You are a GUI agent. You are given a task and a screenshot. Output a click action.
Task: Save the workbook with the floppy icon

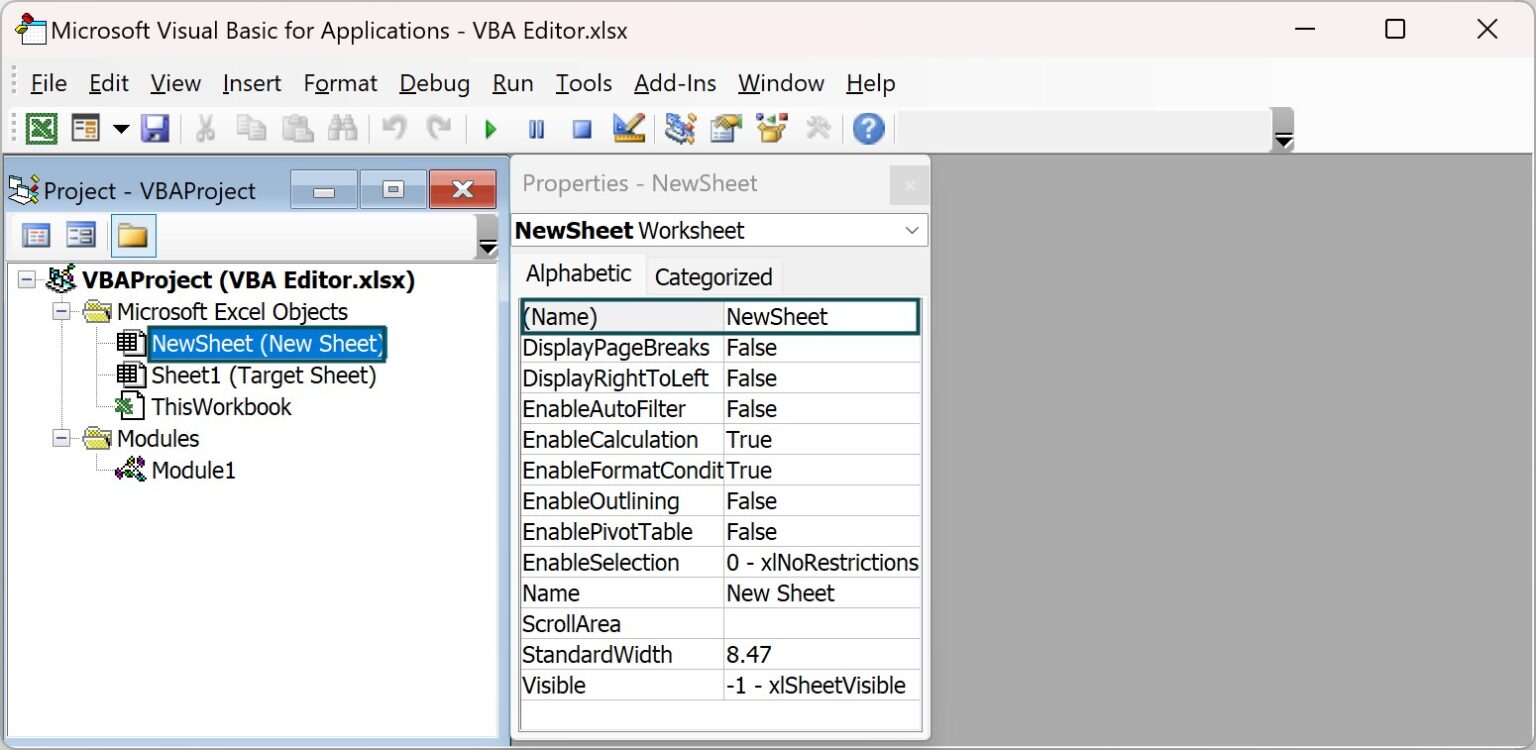[154, 128]
